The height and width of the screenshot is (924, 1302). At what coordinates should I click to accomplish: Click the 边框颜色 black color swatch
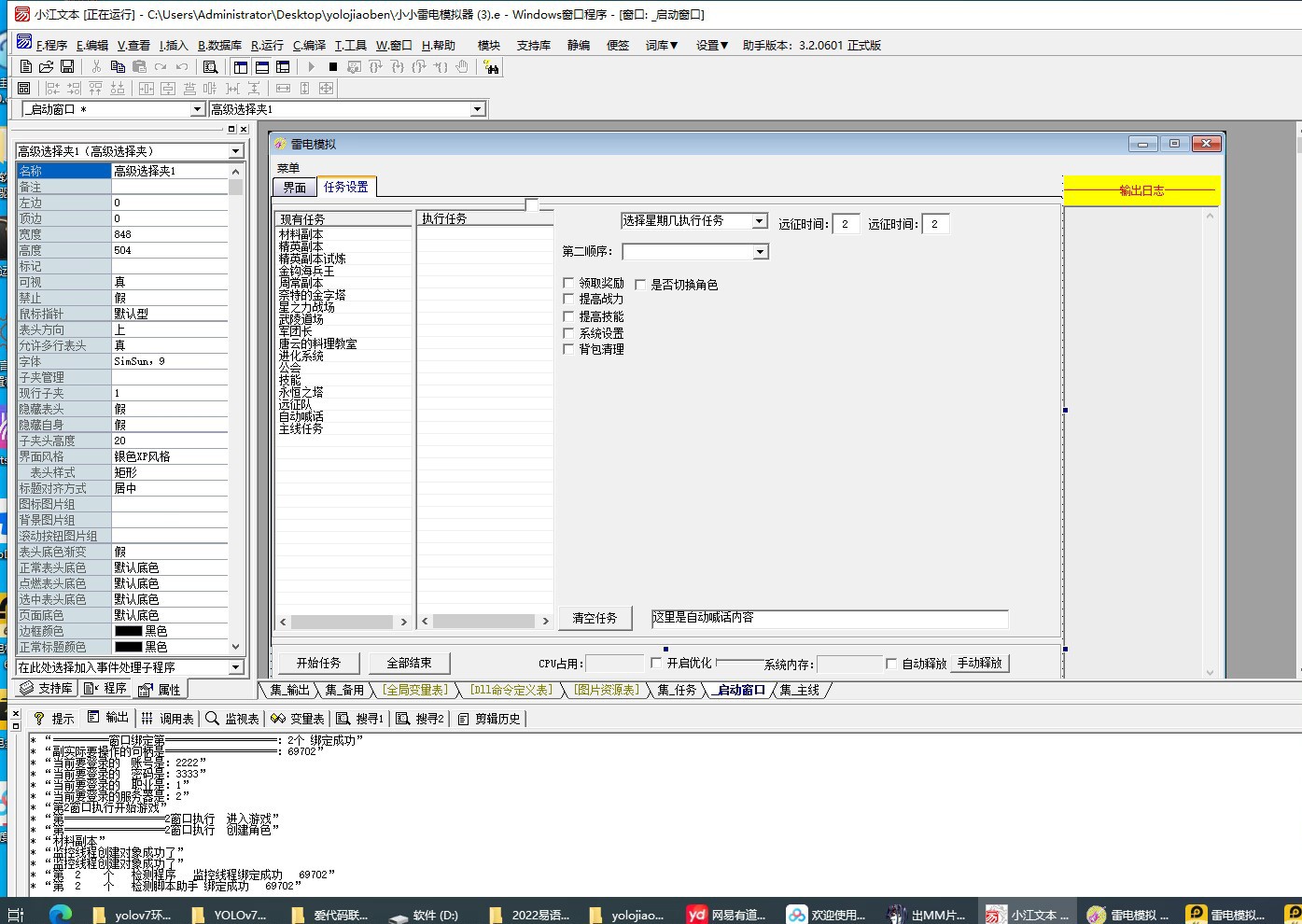(128, 631)
